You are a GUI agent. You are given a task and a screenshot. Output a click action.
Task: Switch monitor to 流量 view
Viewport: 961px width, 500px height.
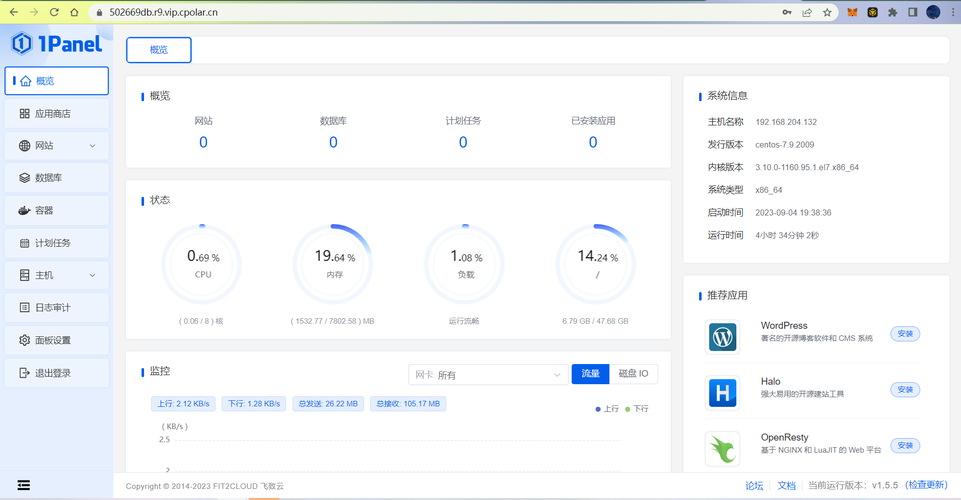(x=590, y=374)
